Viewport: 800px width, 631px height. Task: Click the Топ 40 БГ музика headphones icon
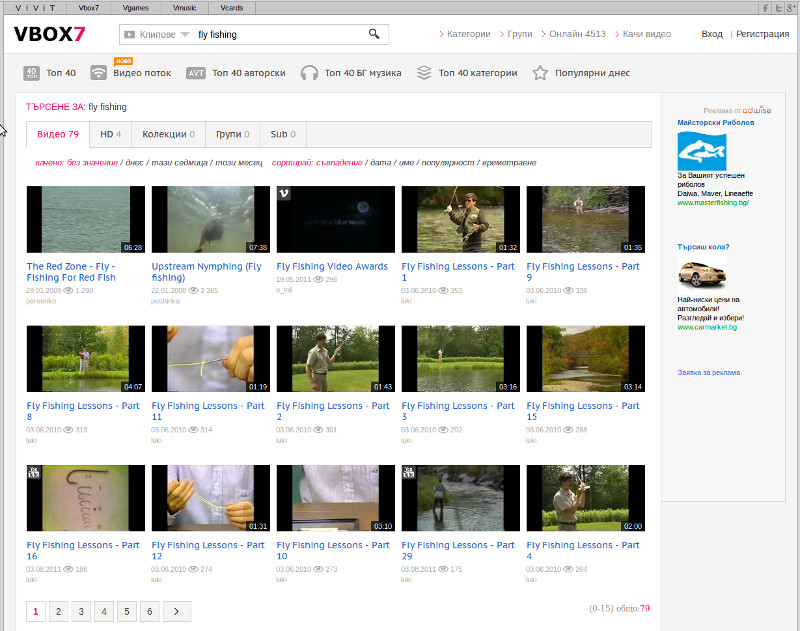[309, 73]
